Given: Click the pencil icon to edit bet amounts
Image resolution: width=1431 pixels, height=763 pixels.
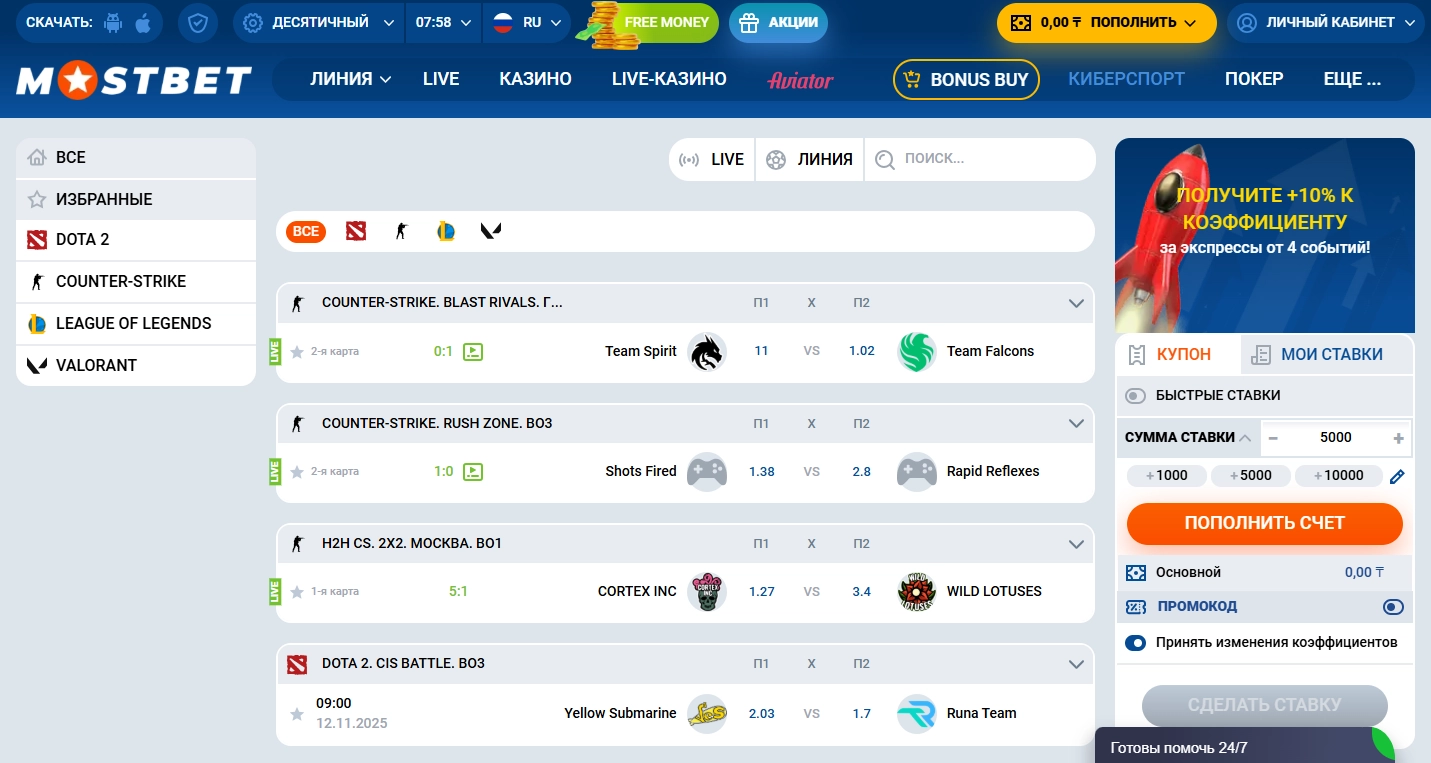Looking at the screenshot, I should tap(1397, 476).
